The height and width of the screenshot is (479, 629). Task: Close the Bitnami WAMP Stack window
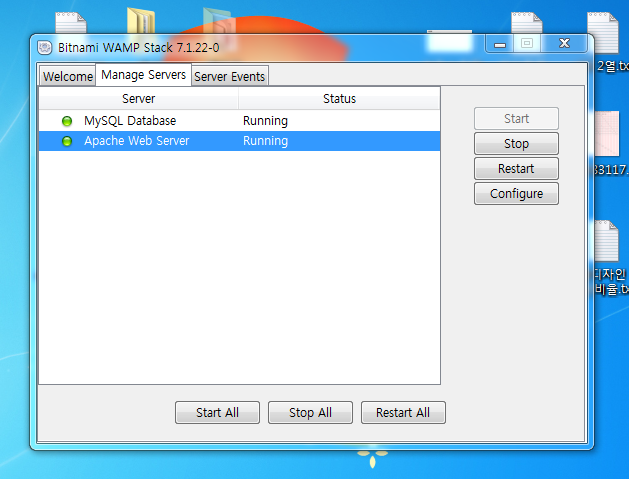tap(564, 43)
